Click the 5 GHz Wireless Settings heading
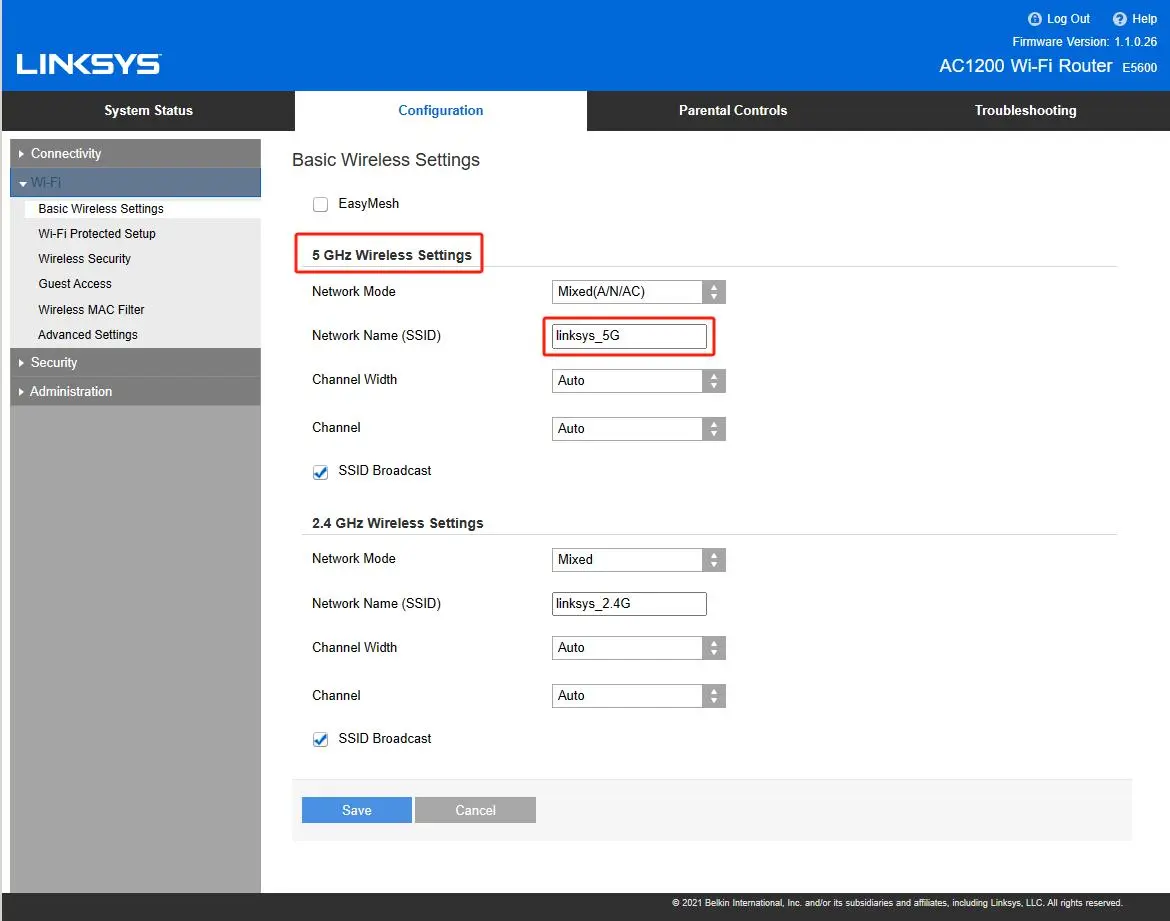The height and width of the screenshot is (921, 1170). 392,255
